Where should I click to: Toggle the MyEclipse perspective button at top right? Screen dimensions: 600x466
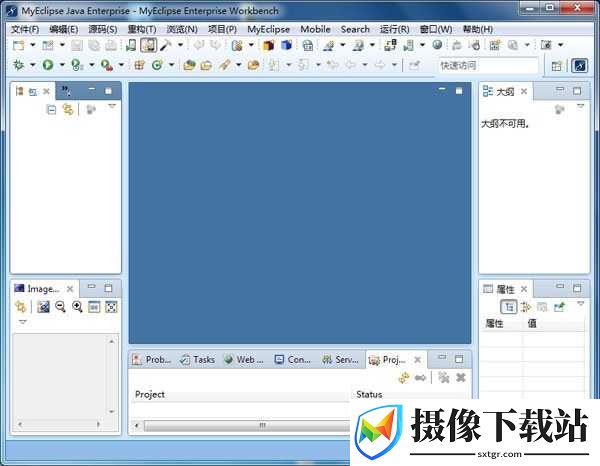coord(579,66)
